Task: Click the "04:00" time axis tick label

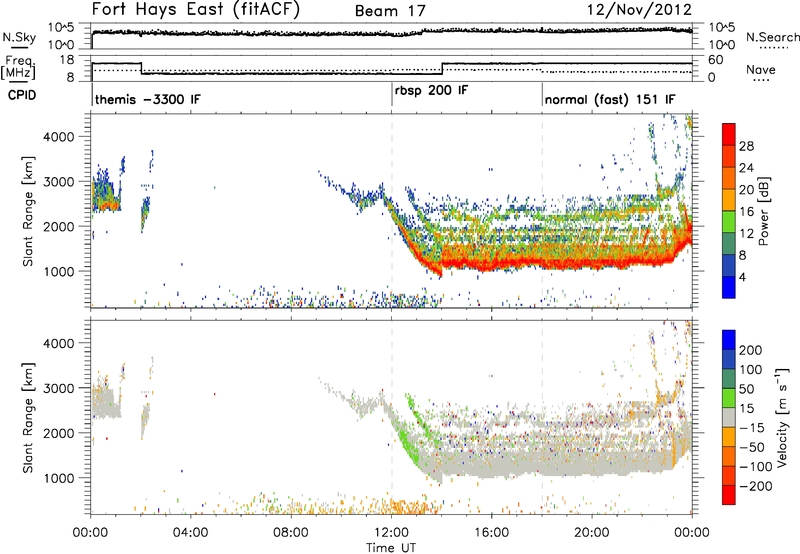Action: coord(190,532)
